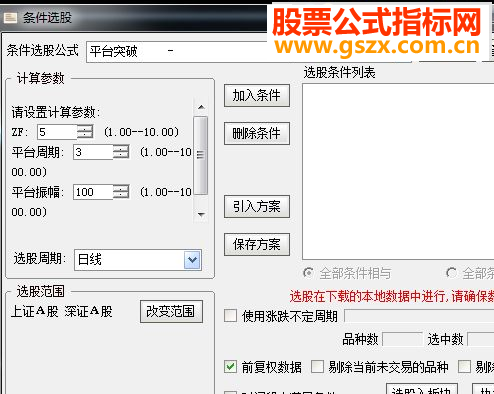Click the 平台振幅 spinner control

121,192
